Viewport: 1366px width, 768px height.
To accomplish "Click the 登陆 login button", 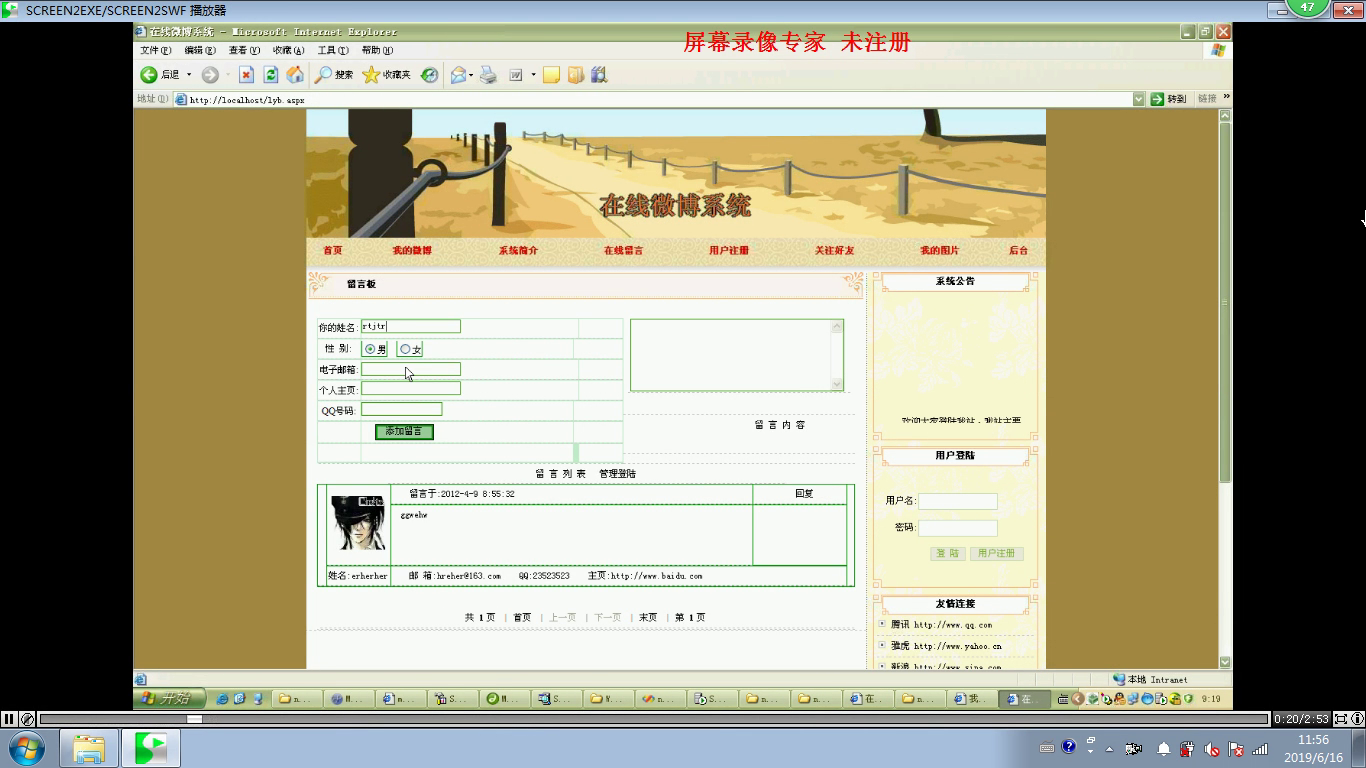I will [x=948, y=553].
